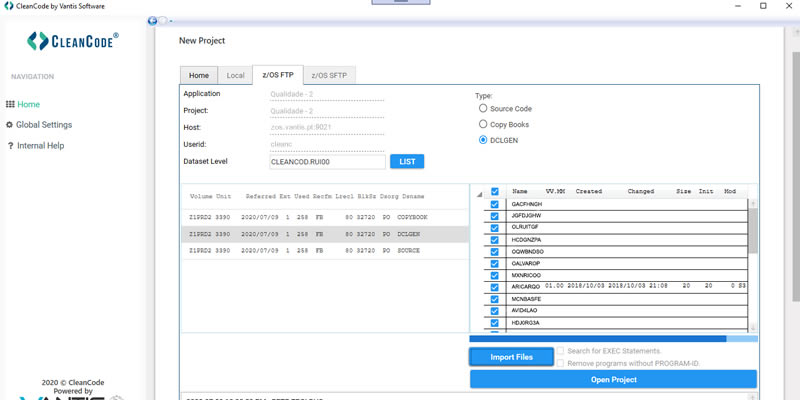The height and width of the screenshot is (400, 800).
Task: Select the Copy Books type radio button
Action: pyautogui.click(x=483, y=124)
